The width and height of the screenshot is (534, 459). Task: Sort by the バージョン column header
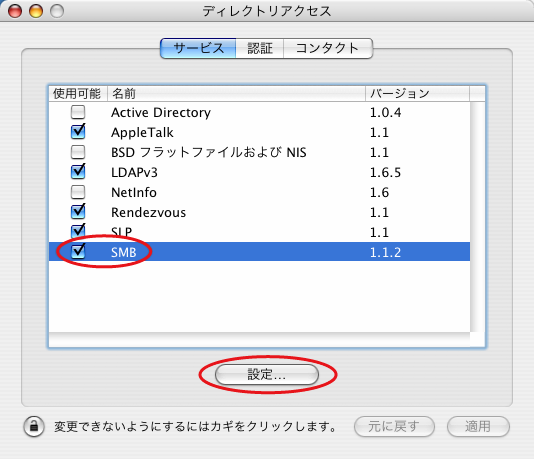click(x=418, y=93)
